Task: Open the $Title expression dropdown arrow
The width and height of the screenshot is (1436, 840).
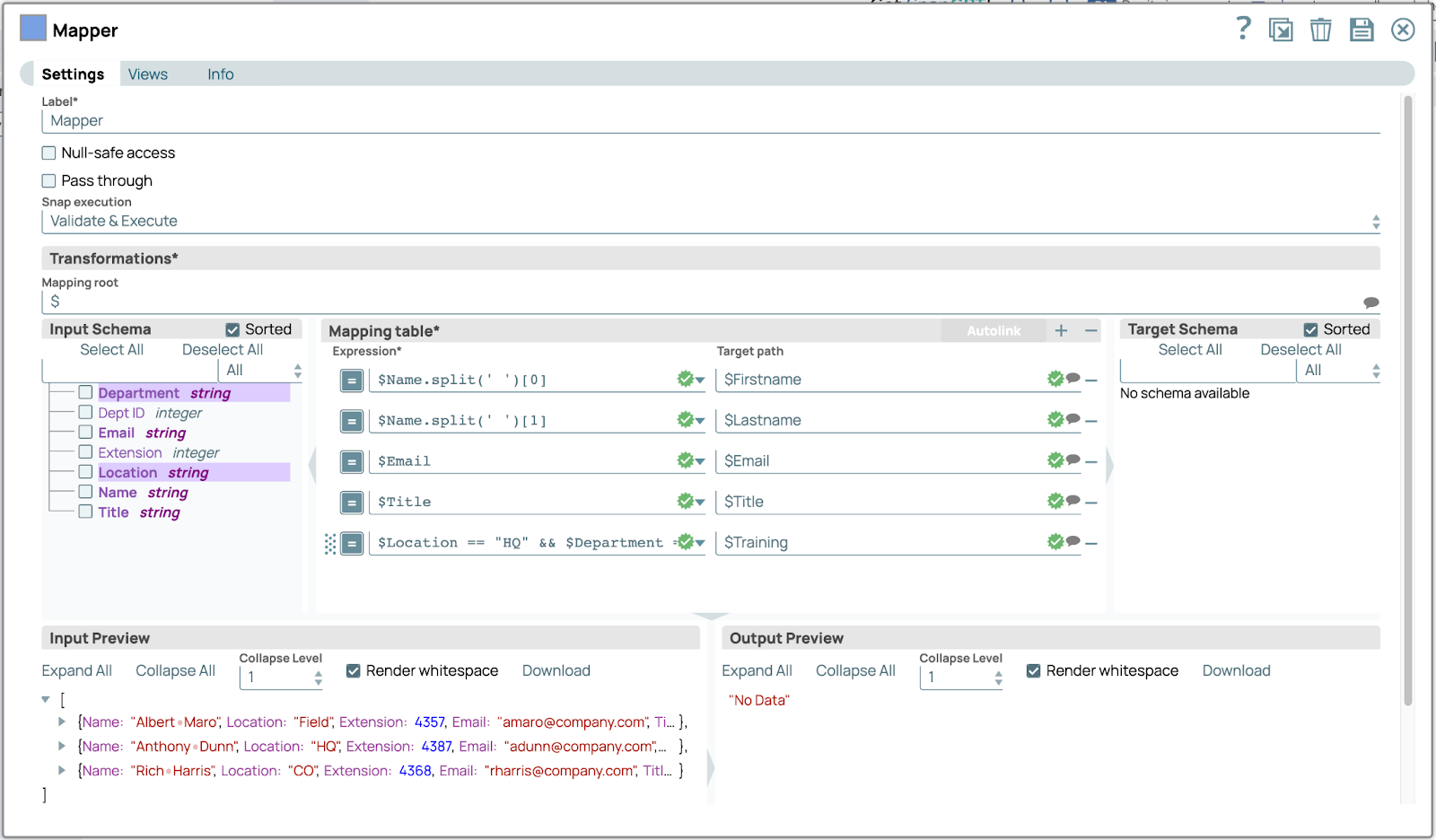Action: pos(700,503)
